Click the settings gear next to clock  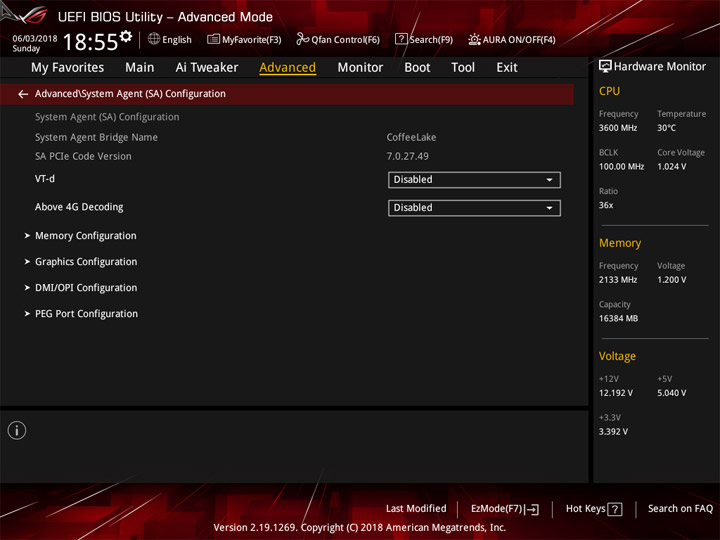coord(126,36)
